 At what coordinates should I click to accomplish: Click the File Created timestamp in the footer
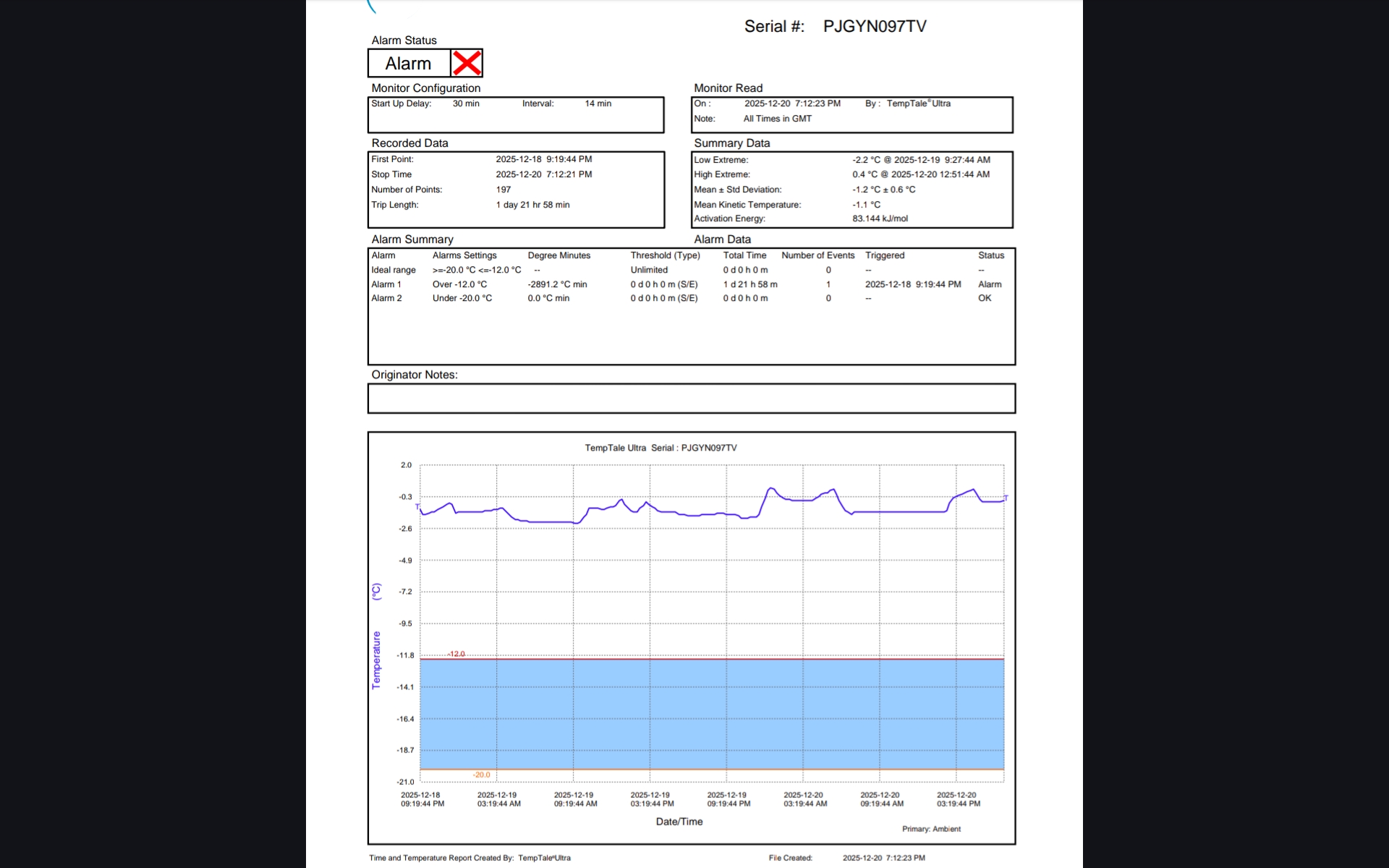(883, 858)
